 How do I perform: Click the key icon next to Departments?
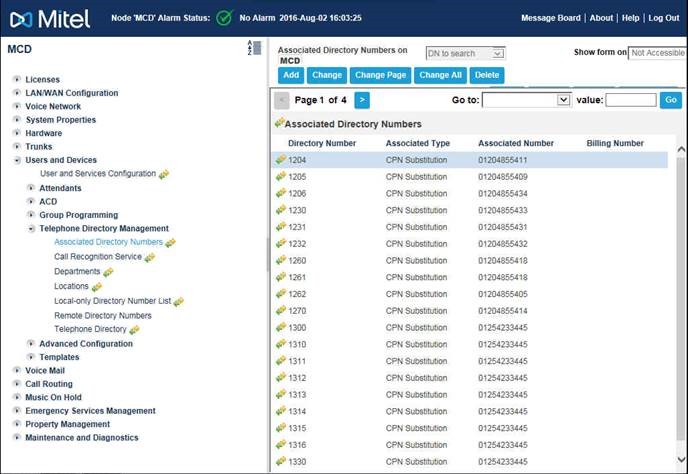click(x=108, y=272)
